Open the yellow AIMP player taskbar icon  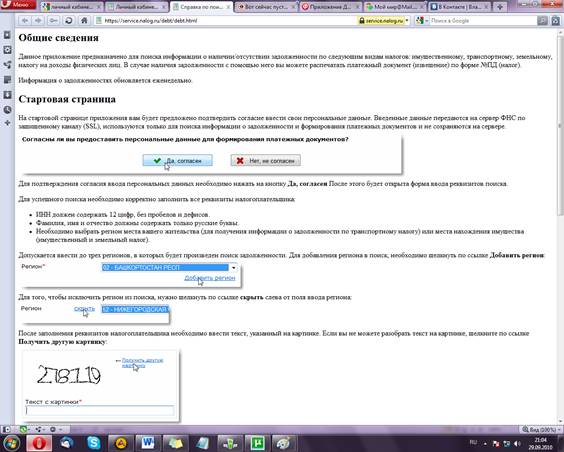pos(121,443)
